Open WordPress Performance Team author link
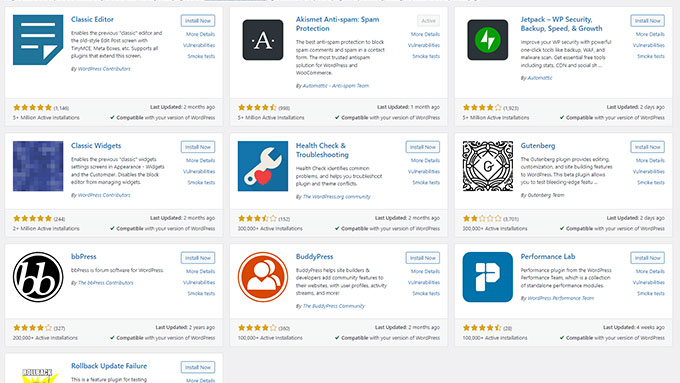 (x=560, y=298)
